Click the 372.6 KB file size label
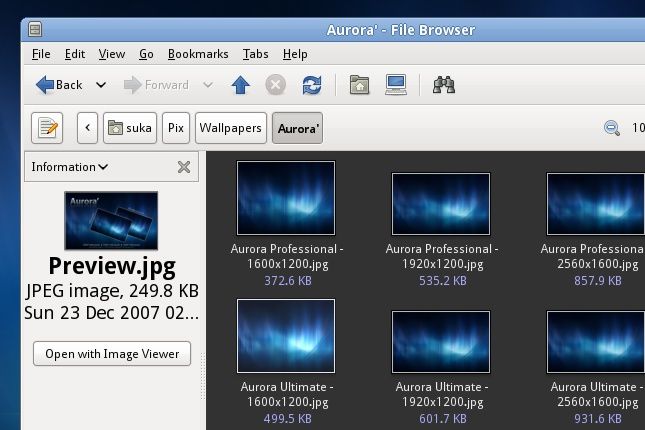The height and width of the screenshot is (430, 645). (x=288, y=281)
